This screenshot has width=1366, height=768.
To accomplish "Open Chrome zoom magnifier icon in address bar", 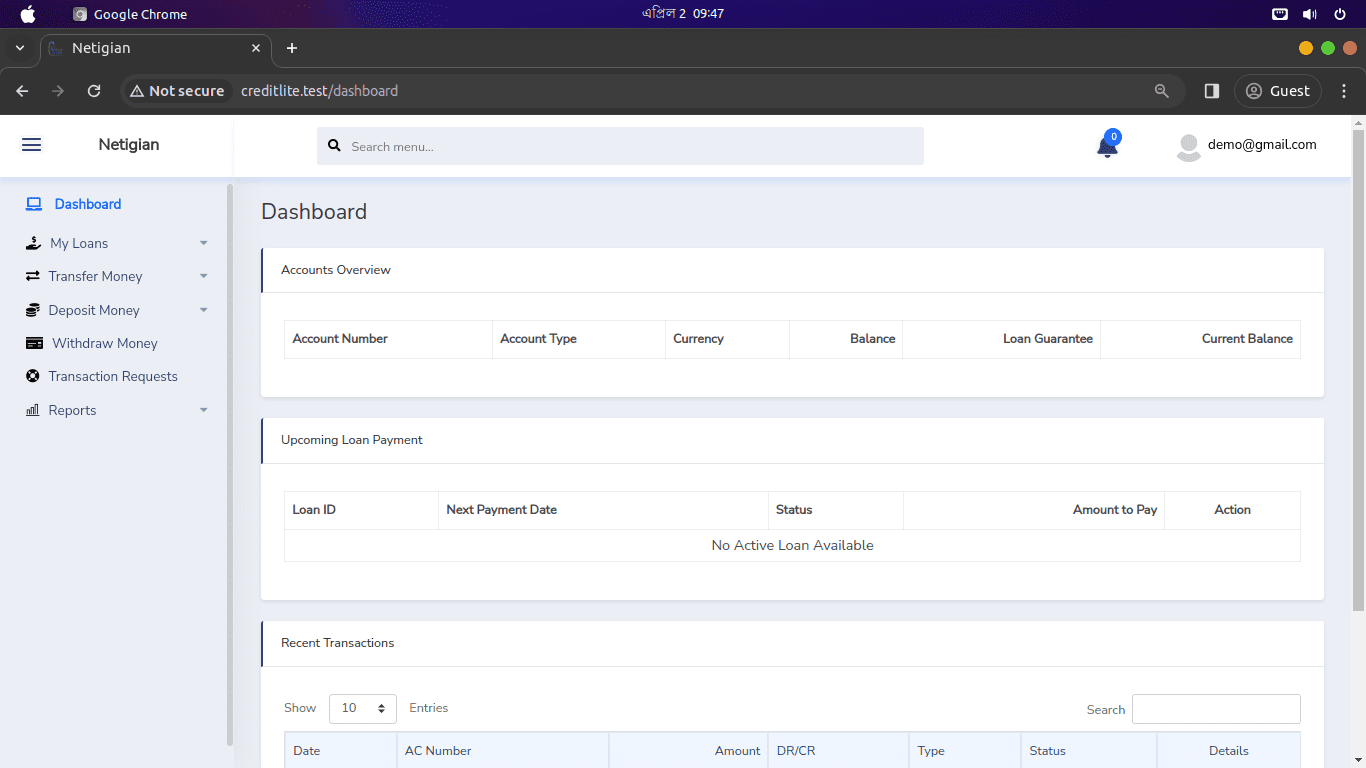I will pyautogui.click(x=1162, y=91).
